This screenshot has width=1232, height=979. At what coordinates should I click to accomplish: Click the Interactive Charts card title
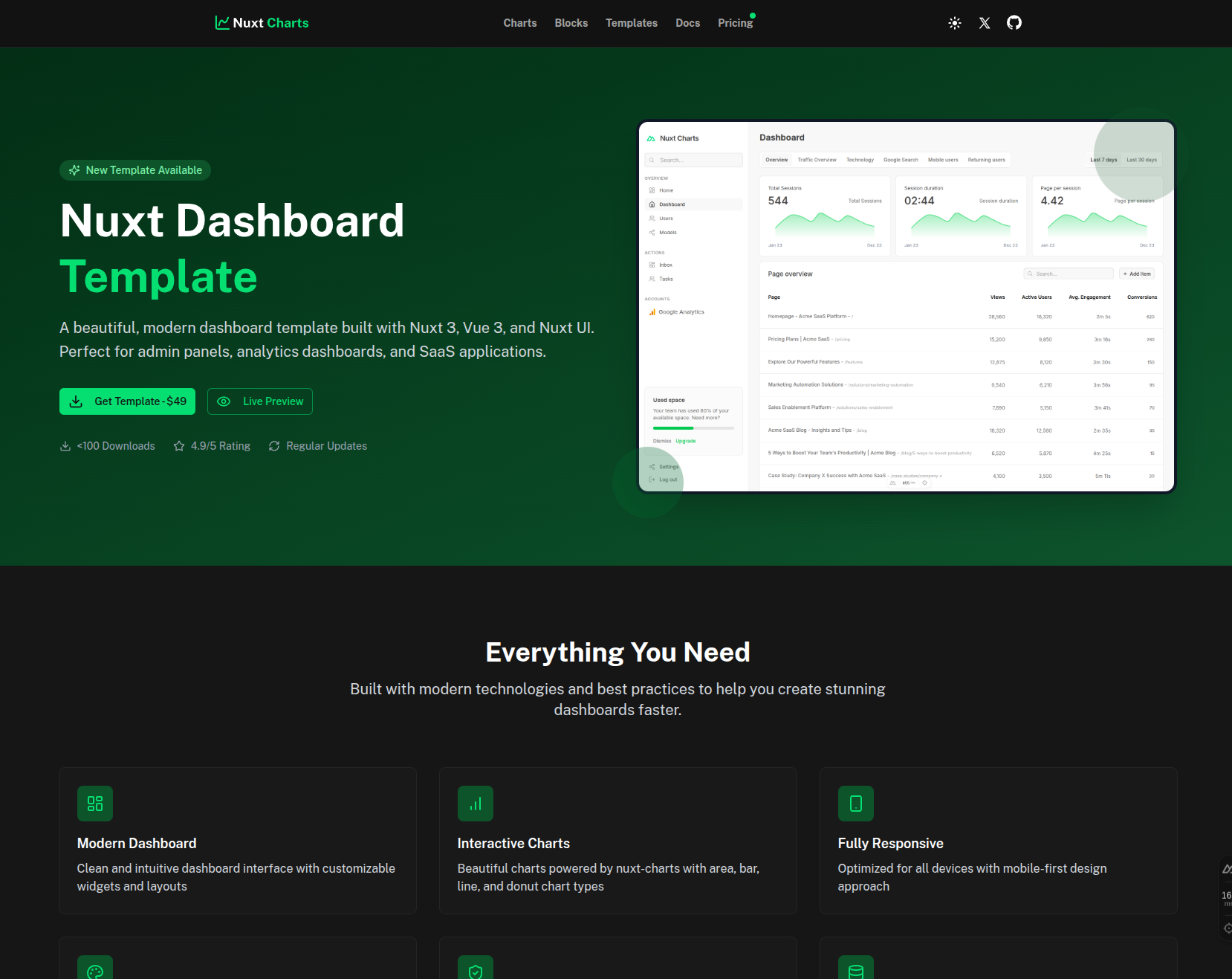click(x=513, y=844)
